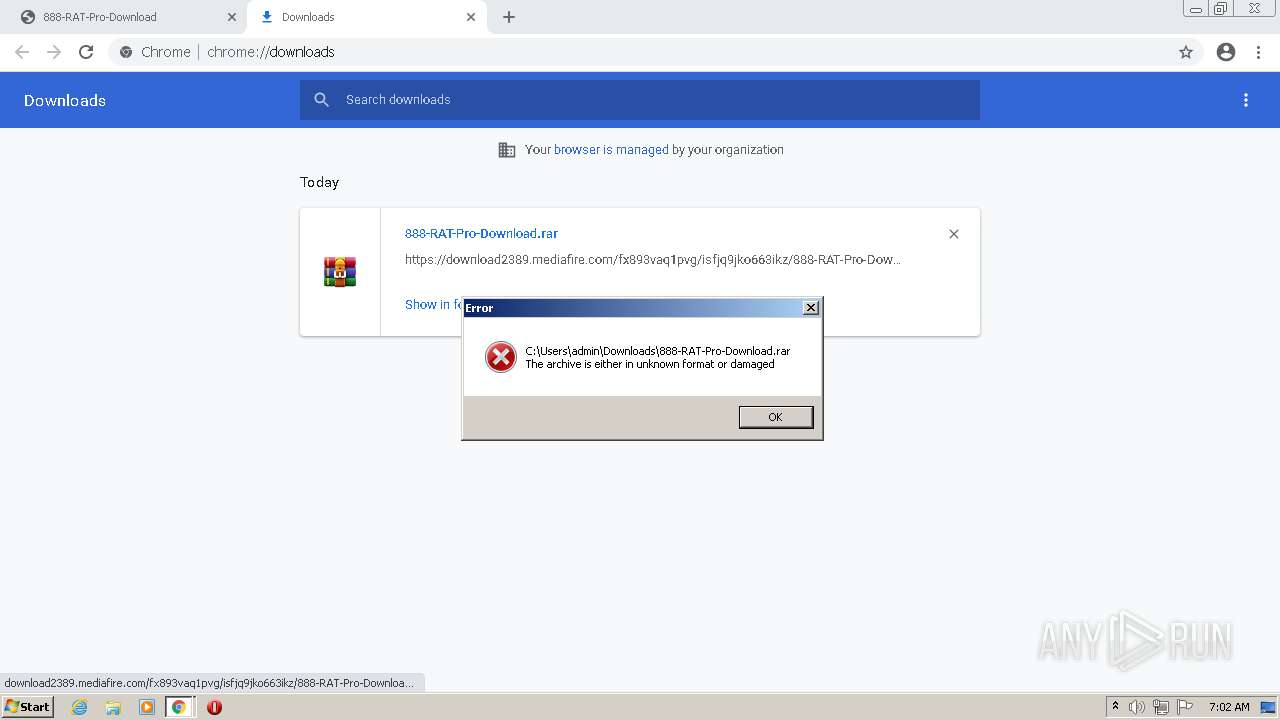
Task: Launch Internet Explorer from taskbar
Action: [x=80, y=707]
